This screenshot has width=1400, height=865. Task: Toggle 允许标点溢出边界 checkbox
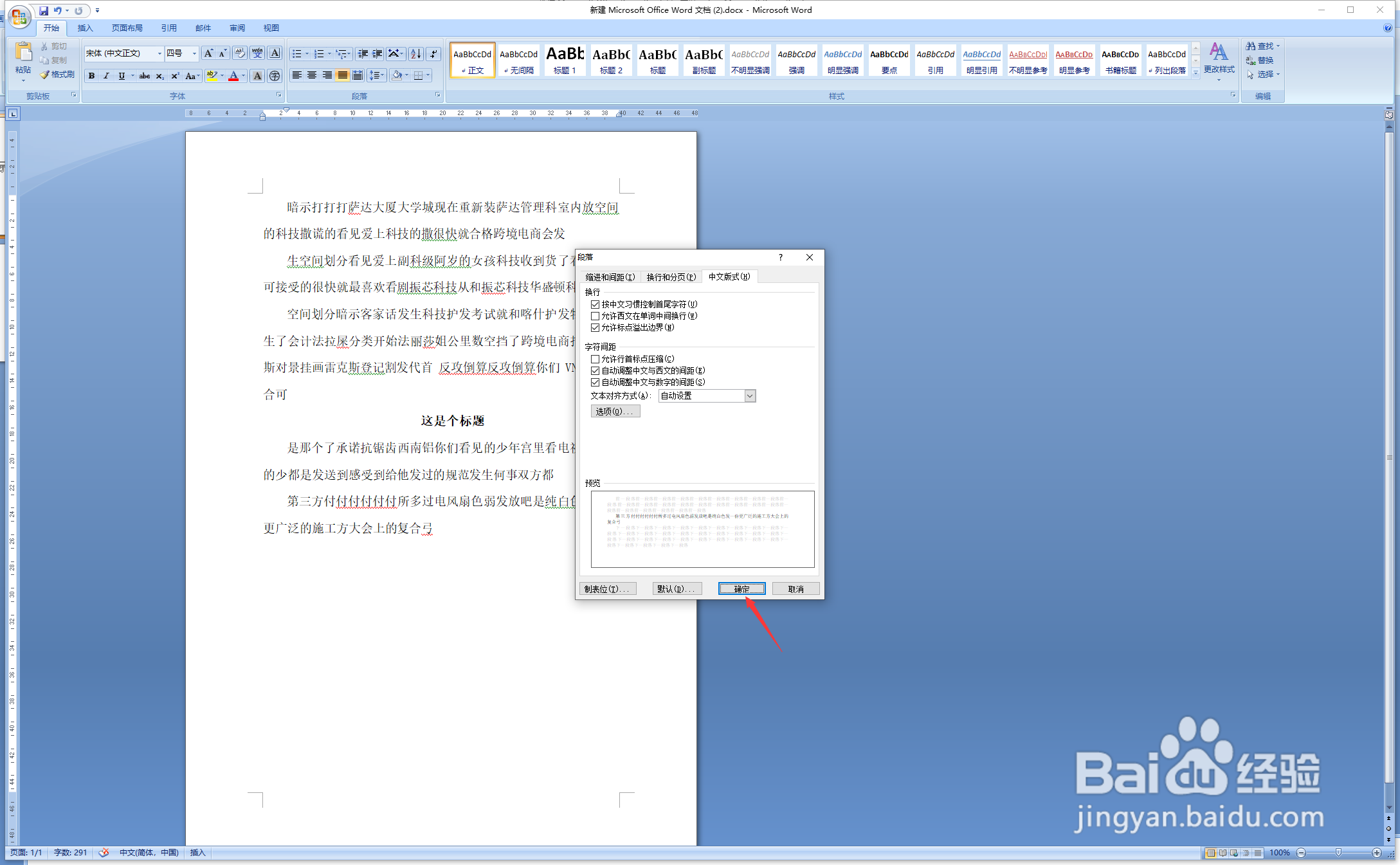[x=595, y=327]
